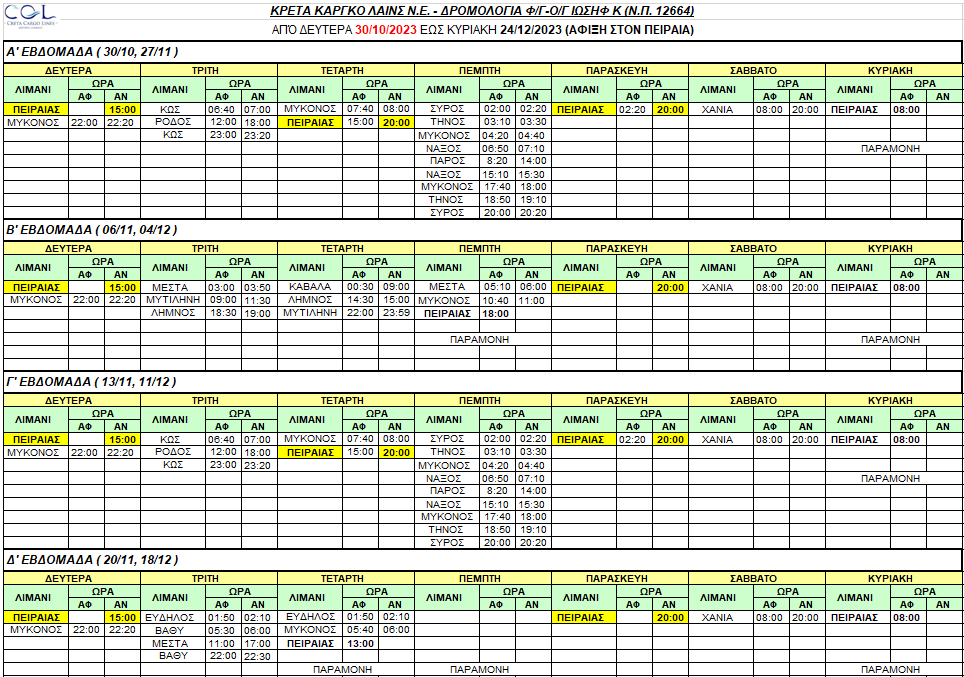This screenshot has width=964, height=677.
Task: Click the Creta Cargo Lines logo
Action: coord(31,15)
